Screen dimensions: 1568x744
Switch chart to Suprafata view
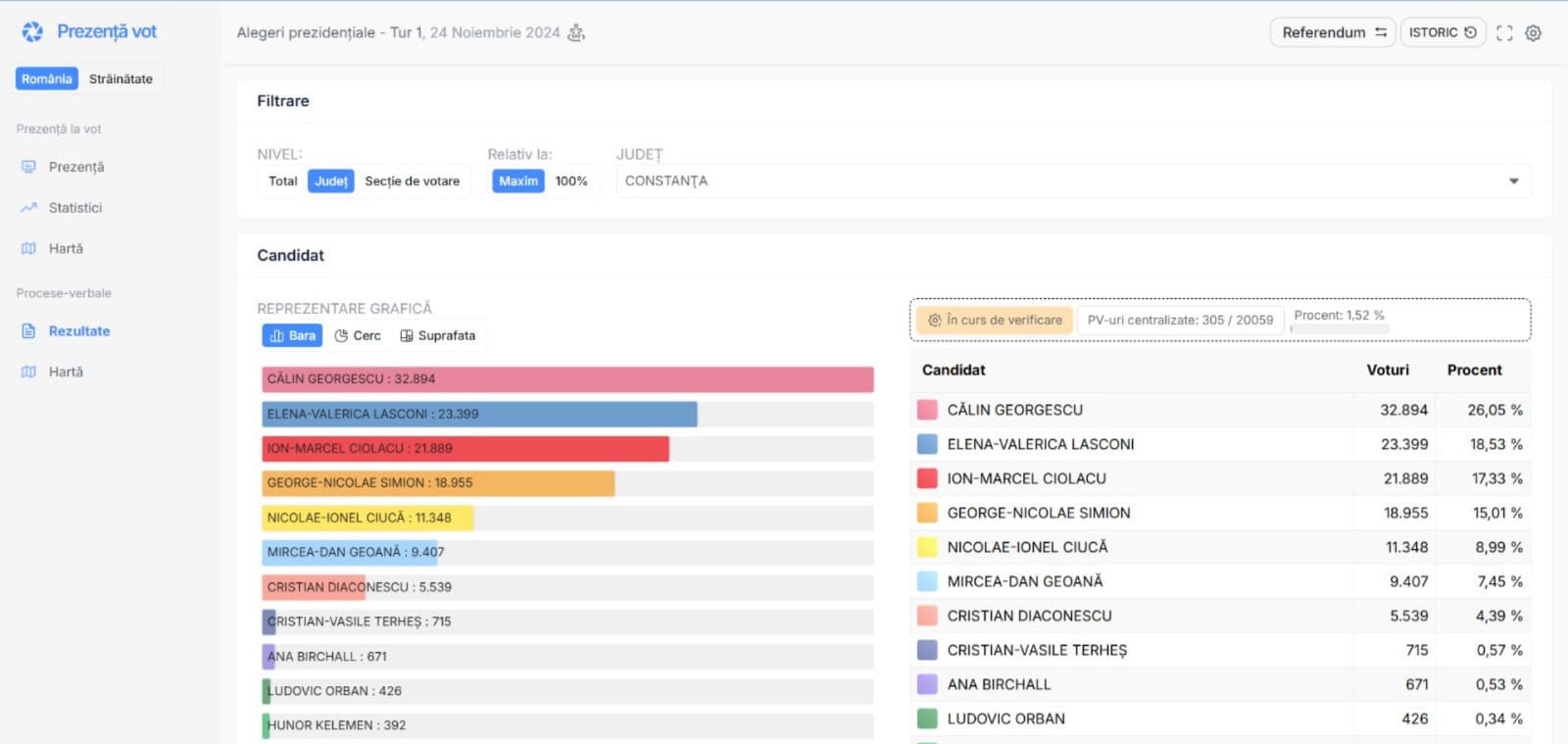437,335
